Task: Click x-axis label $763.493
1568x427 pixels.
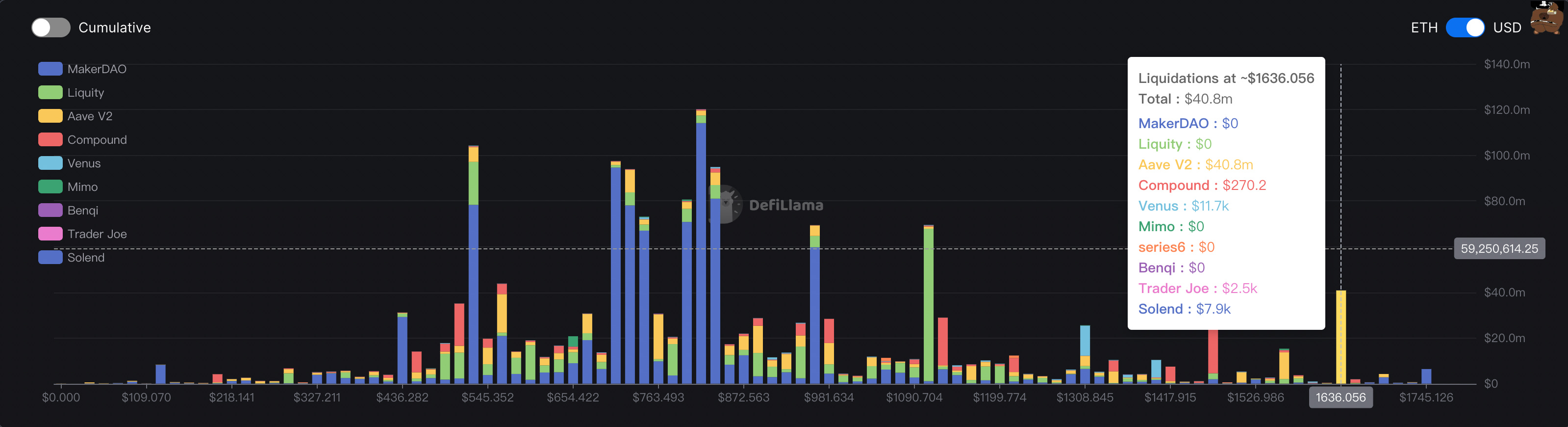Action: click(658, 397)
